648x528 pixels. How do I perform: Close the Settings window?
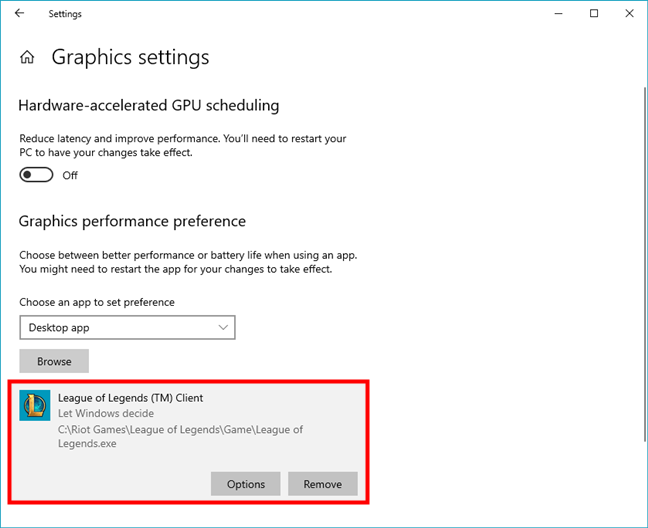point(629,14)
